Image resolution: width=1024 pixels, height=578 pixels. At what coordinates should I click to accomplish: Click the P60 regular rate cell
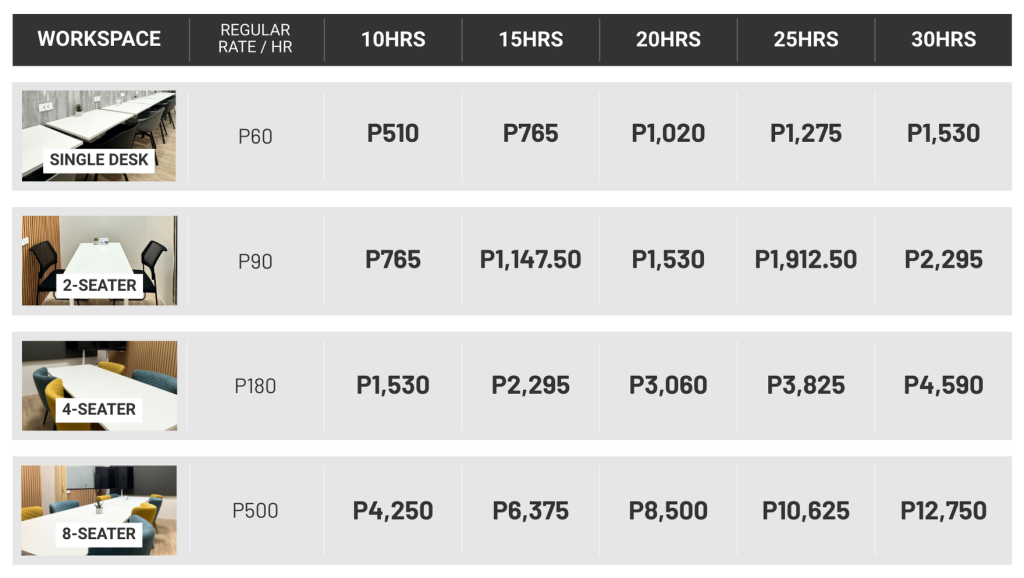pos(255,136)
